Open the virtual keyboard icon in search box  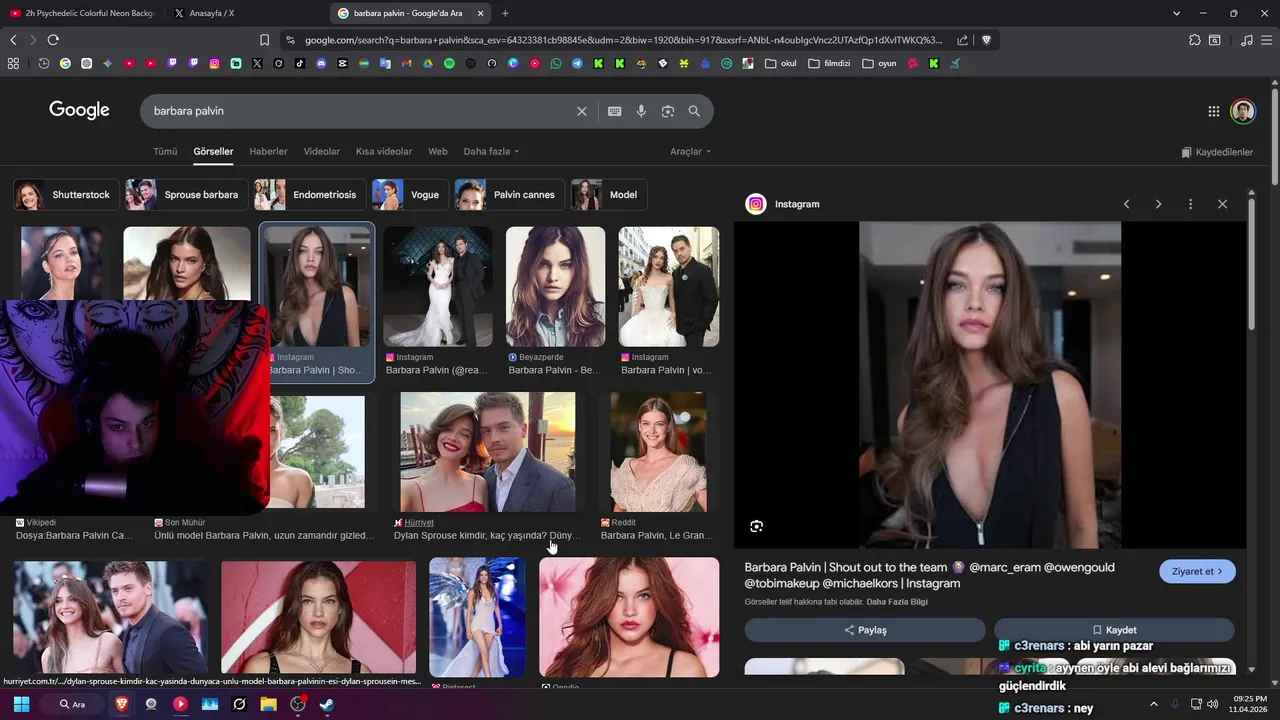(615, 111)
